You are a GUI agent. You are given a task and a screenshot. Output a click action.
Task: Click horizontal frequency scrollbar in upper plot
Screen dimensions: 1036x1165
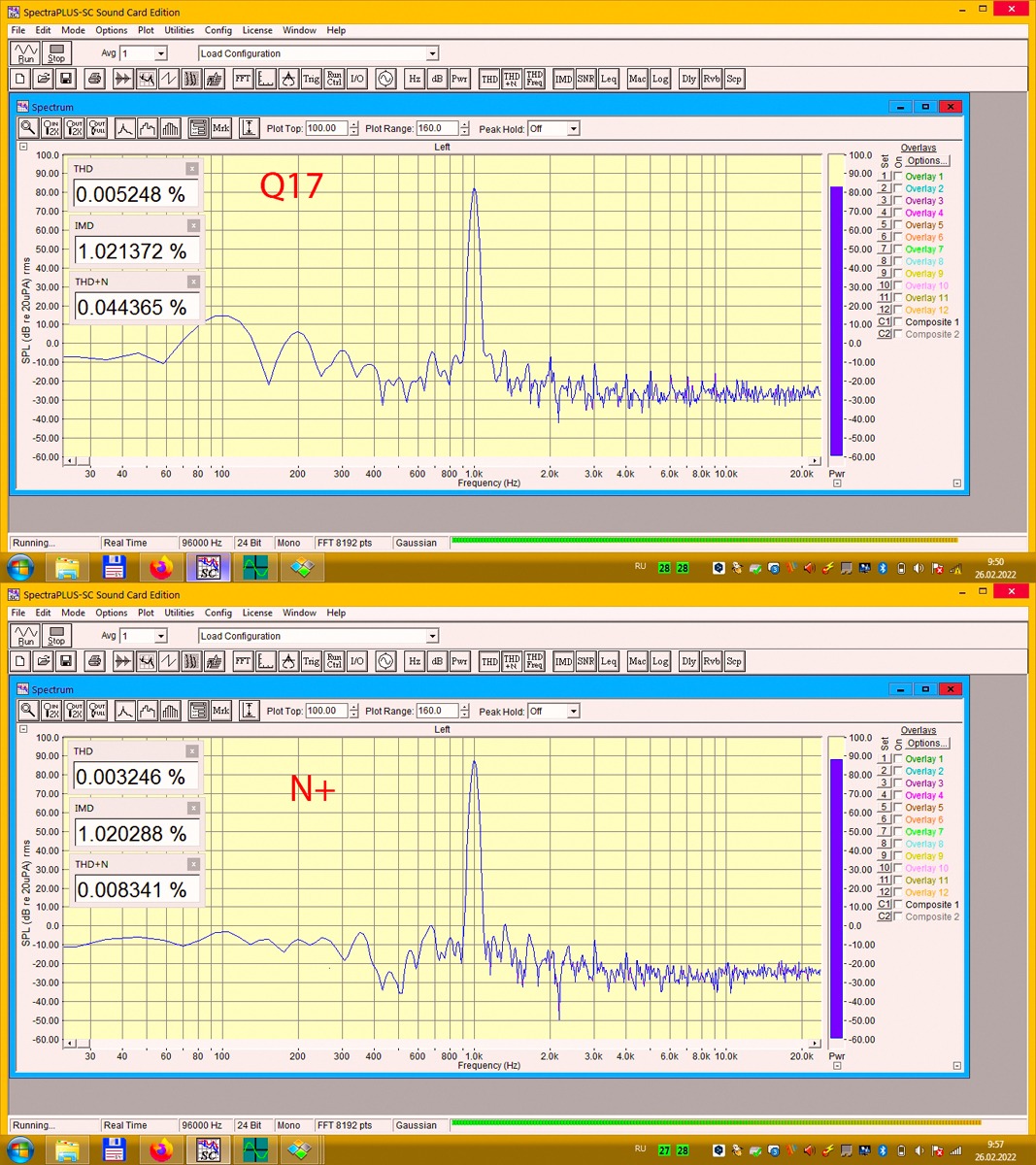point(442,460)
